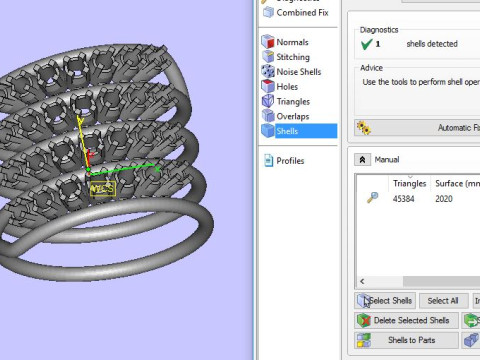Viewport: 480px width, 360px height.
Task: Click the Normals red cube icon
Action: (x=268, y=42)
